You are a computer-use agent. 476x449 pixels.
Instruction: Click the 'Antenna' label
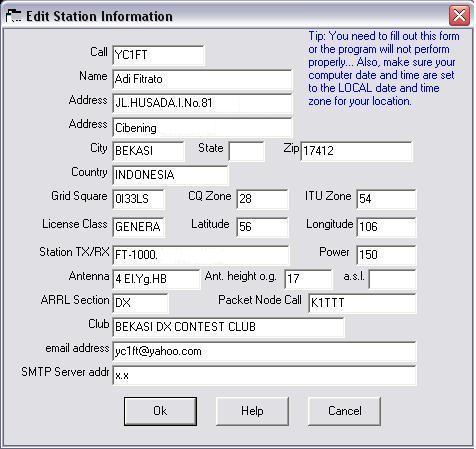(89, 276)
